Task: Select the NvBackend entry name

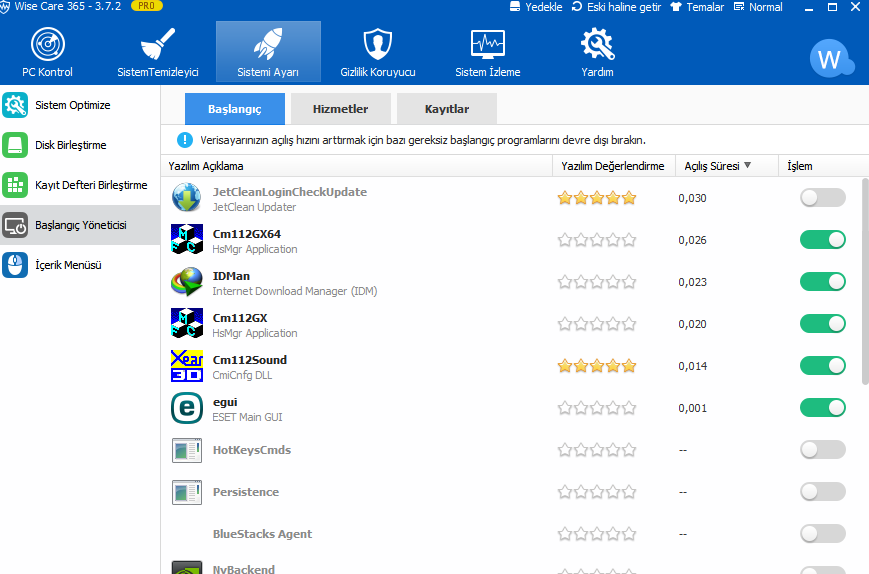Action: [244, 569]
